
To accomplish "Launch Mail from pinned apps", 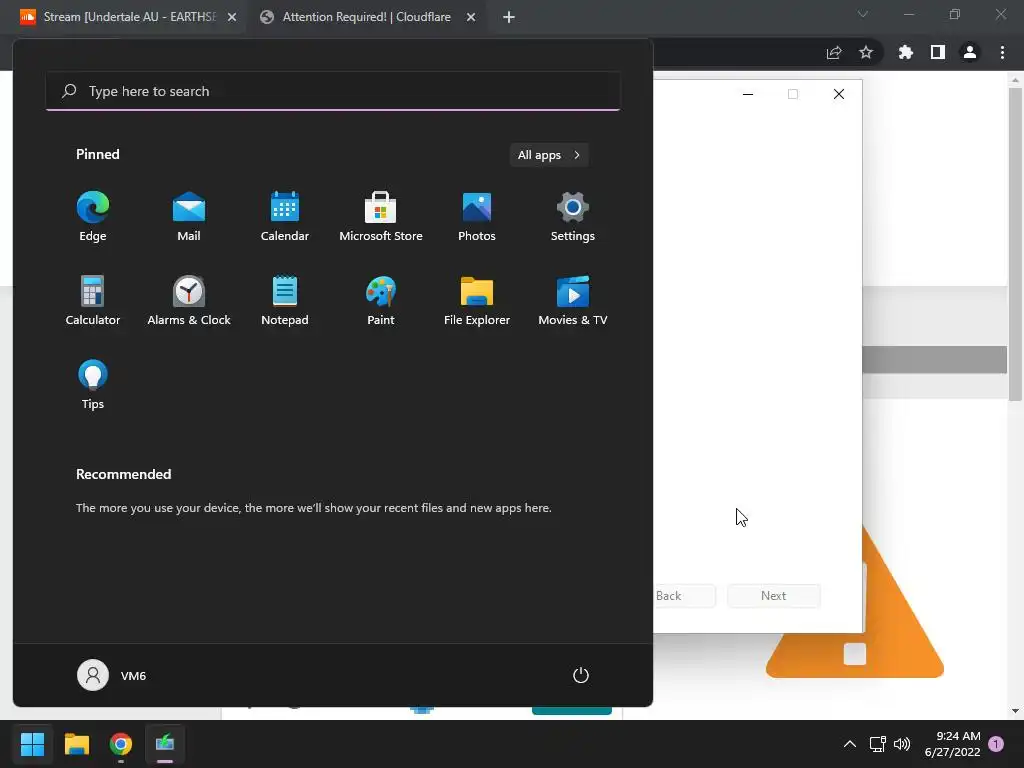I will 189,217.
